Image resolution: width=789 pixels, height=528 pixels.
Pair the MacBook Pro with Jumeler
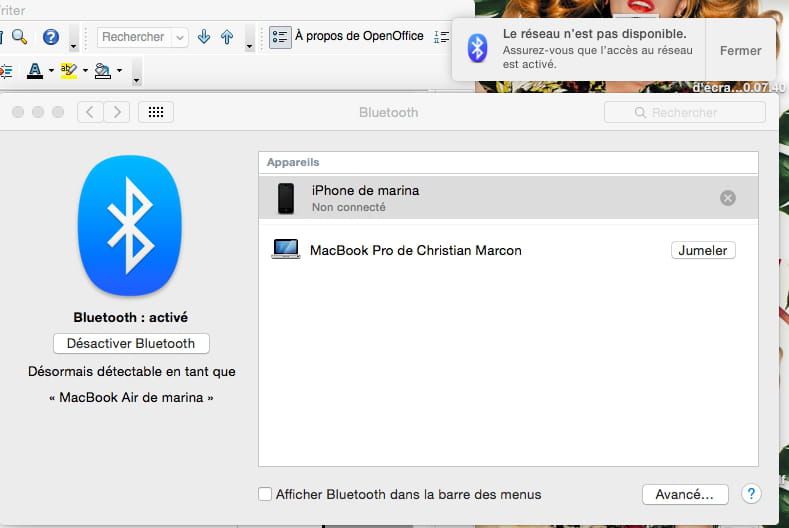703,250
